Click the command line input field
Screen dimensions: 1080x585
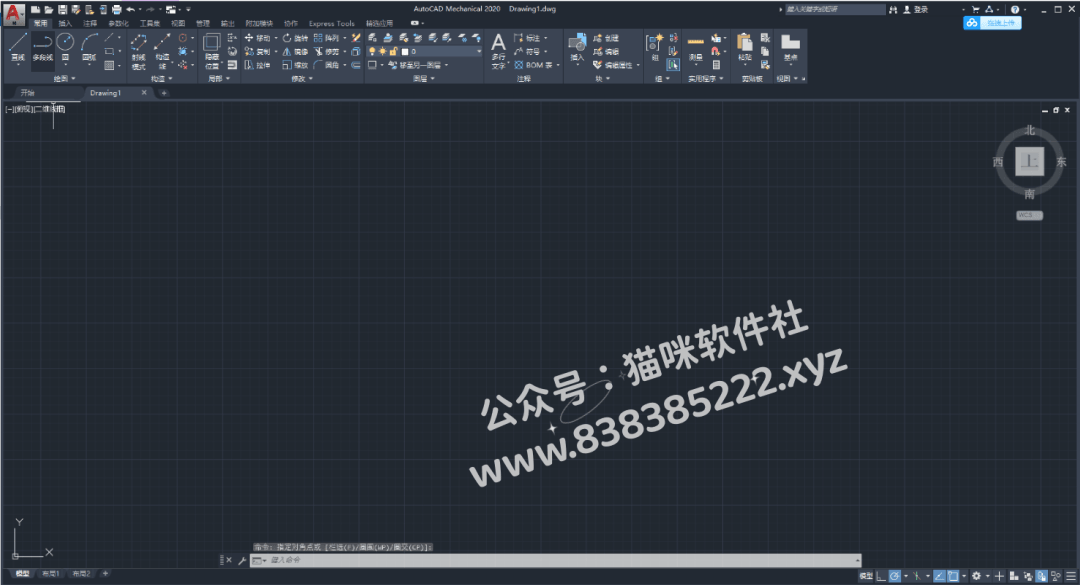pos(555,560)
